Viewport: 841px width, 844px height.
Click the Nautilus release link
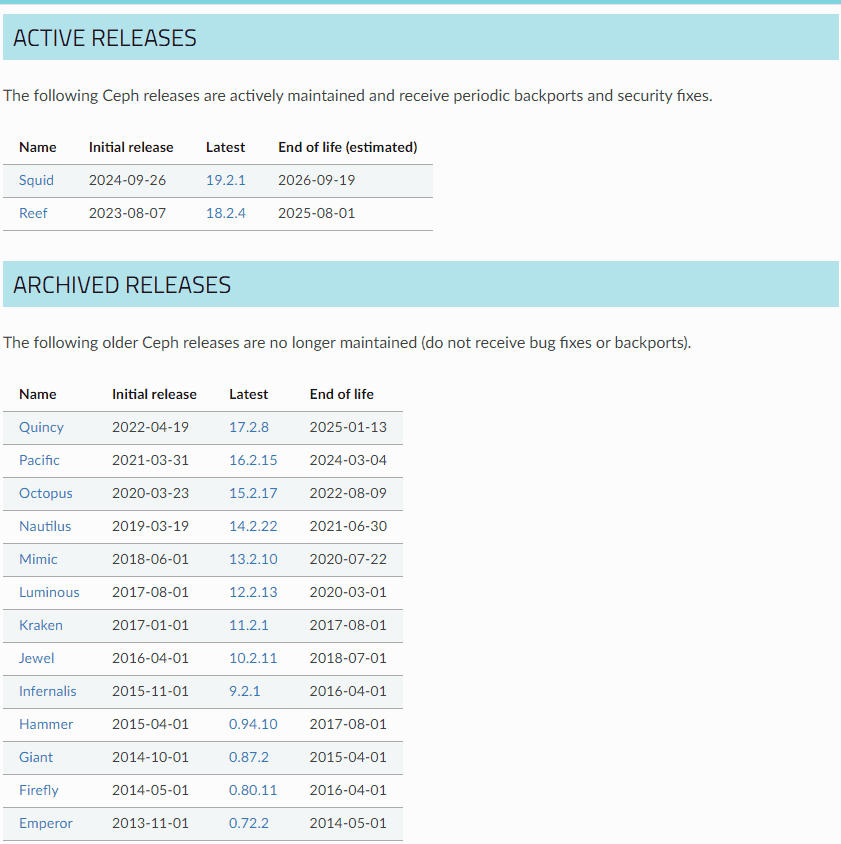click(45, 526)
